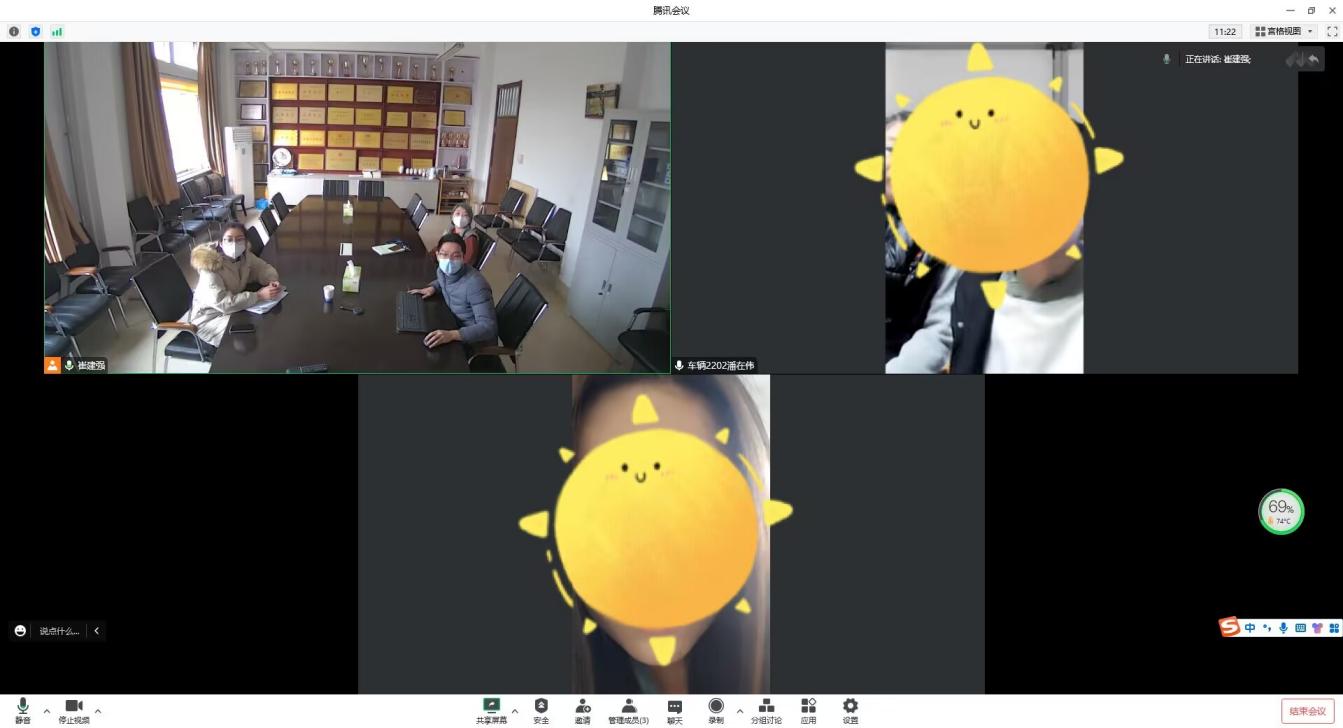Mute microphone with 静音 button
The height and width of the screenshot is (728, 1343).
click(x=23, y=710)
